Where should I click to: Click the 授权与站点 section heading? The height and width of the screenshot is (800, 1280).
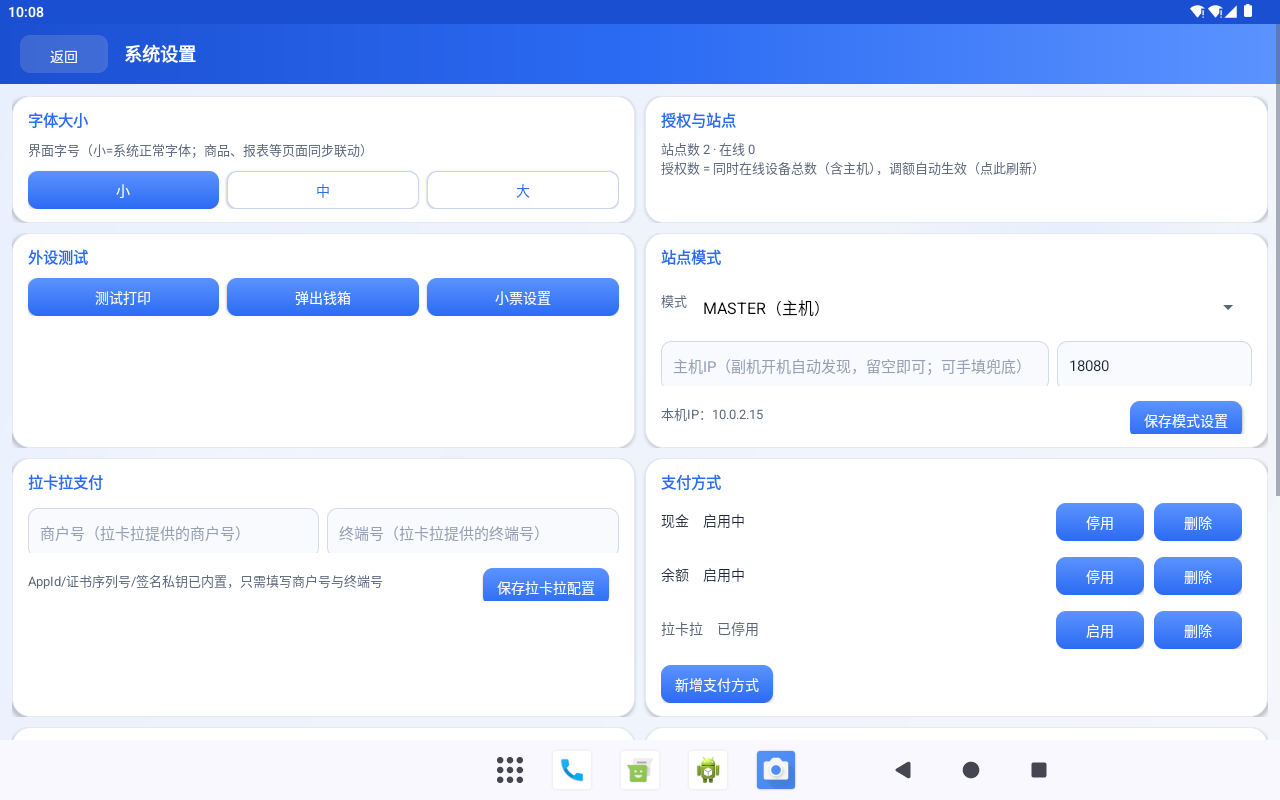(698, 120)
